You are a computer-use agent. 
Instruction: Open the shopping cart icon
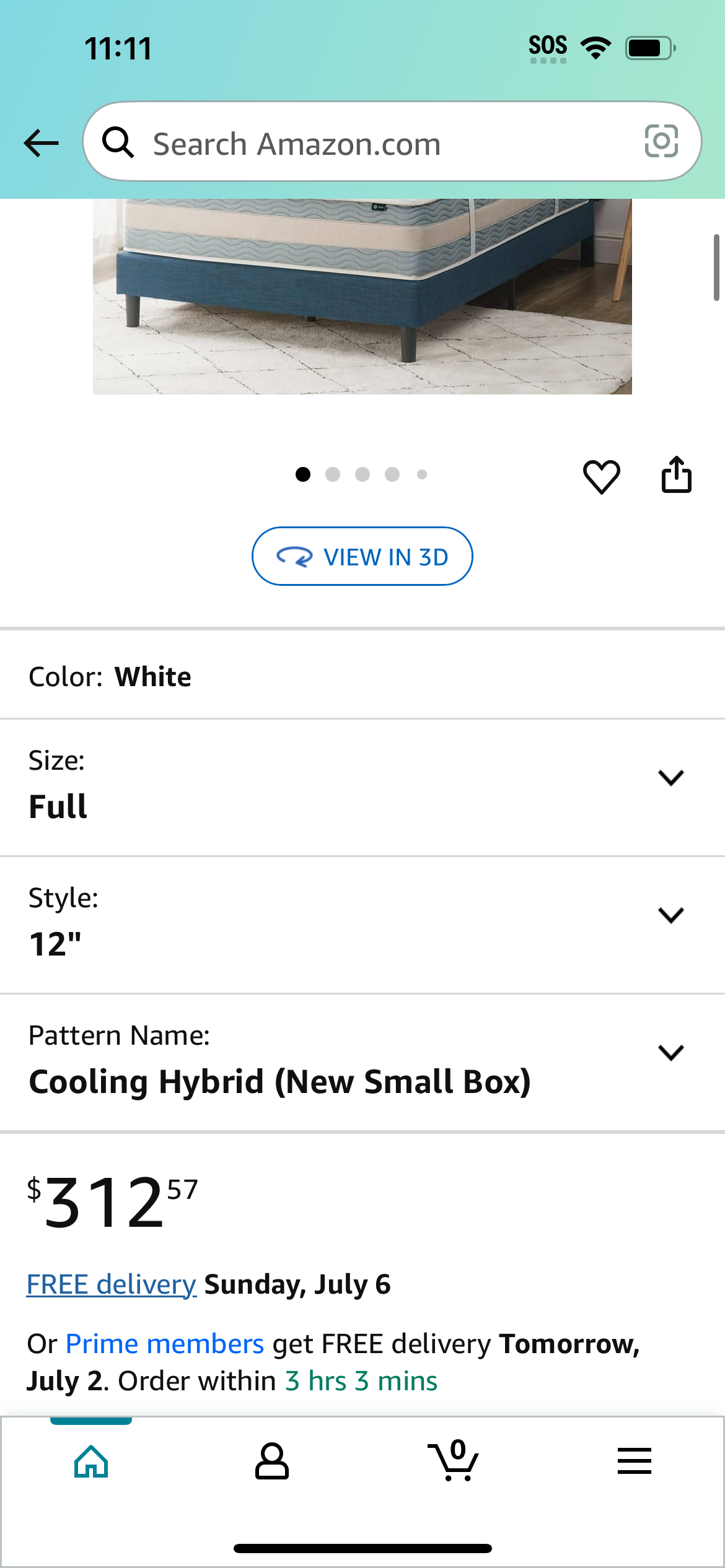[x=453, y=1461]
